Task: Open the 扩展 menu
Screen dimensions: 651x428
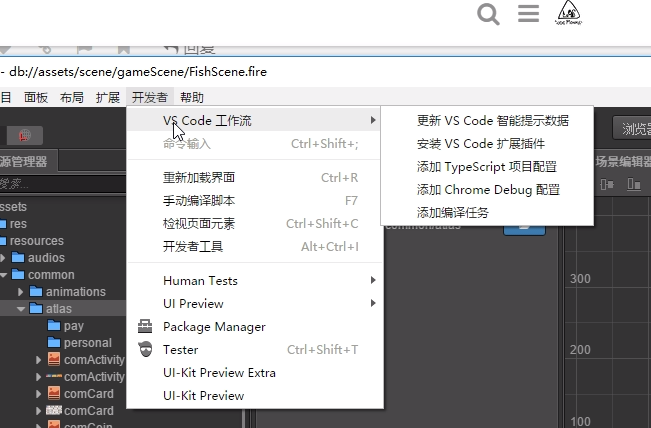Action: click(108, 98)
